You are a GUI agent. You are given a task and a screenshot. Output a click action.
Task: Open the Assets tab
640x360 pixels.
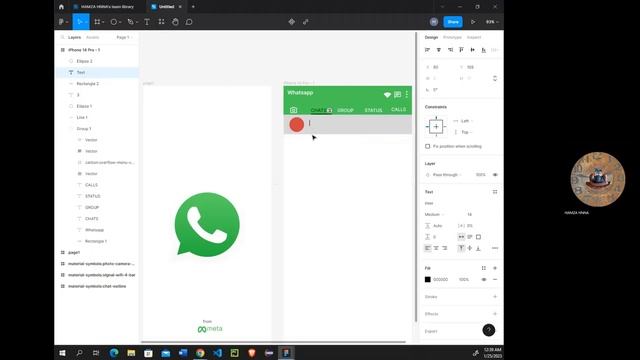[93, 37]
